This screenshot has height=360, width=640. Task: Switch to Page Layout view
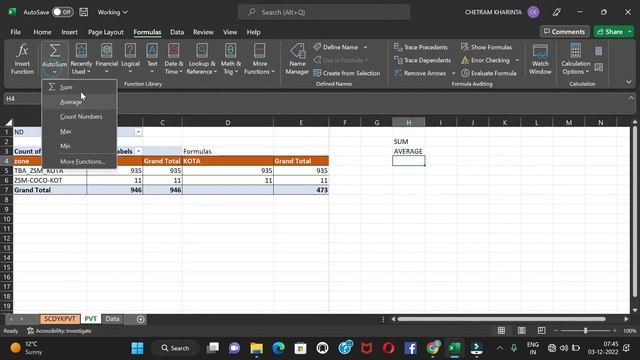tap(521, 331)
